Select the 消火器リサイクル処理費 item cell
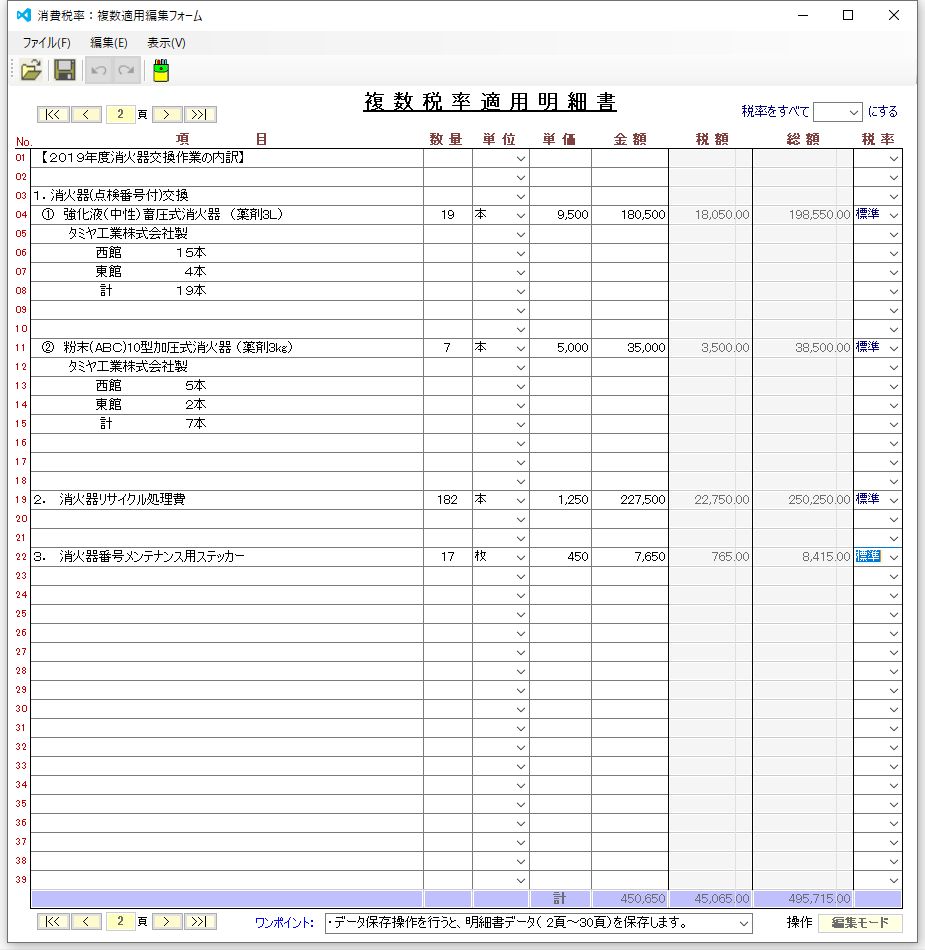The width and height of the screenshot is (925, 950). pos(227,500)
